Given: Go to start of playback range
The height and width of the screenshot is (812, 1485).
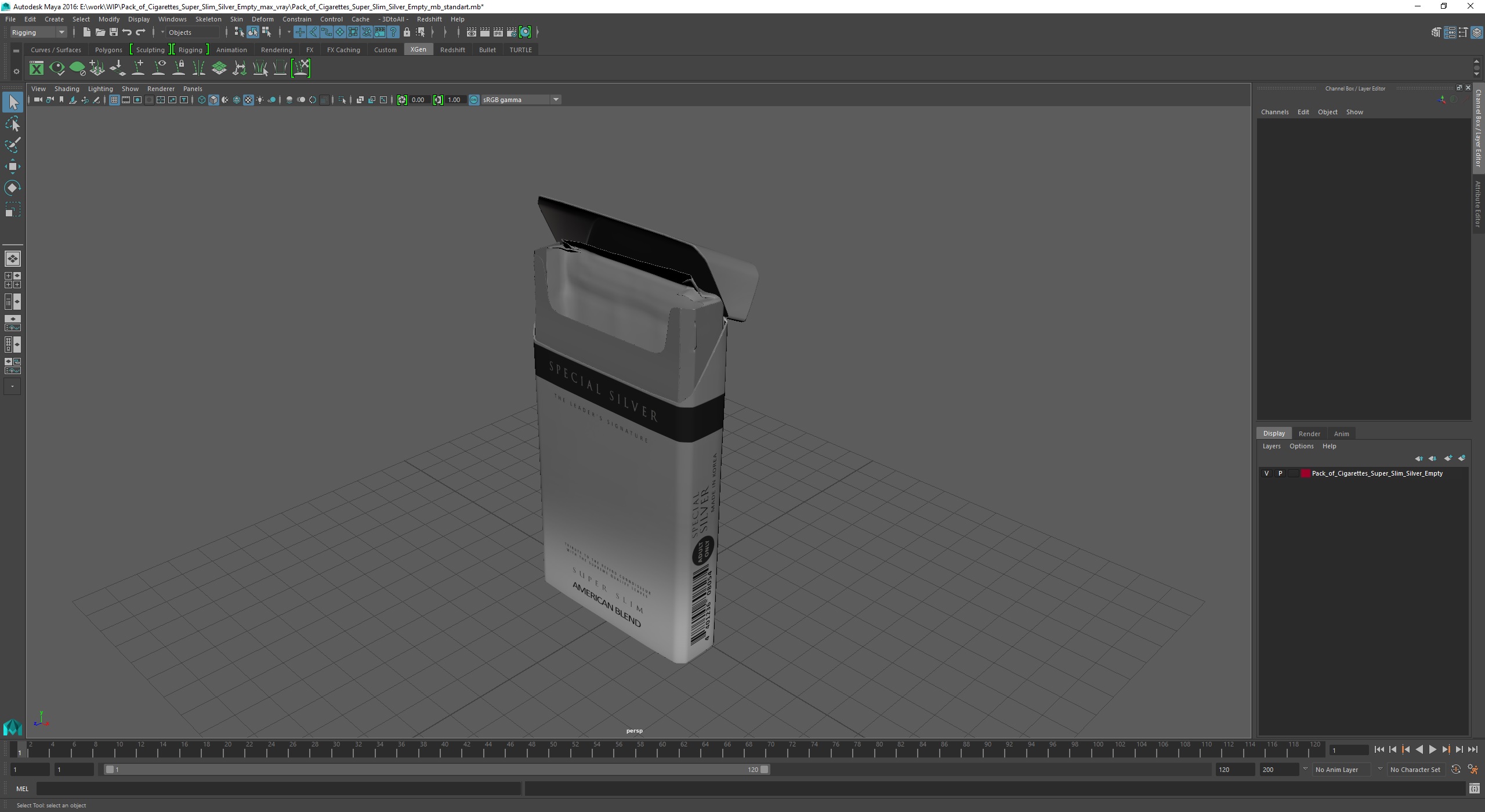Looking at the screenshot, I should tap(1379, 750).
